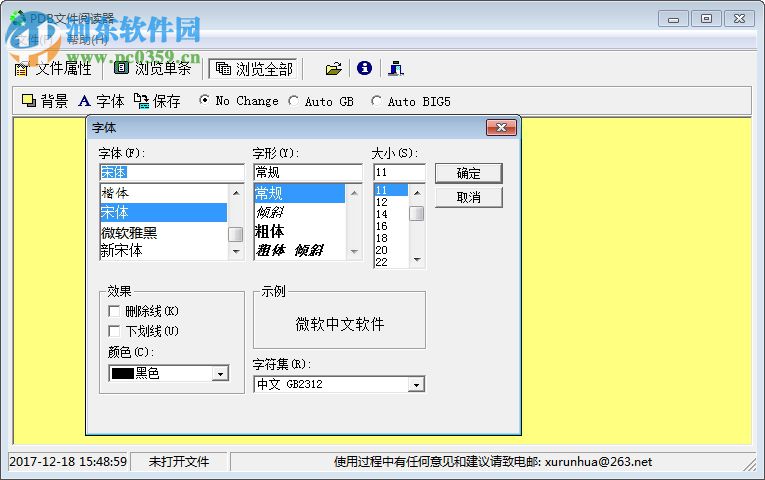Select 宋体 in the font list
The image size is (765, 480).
[x=163, y=212]
